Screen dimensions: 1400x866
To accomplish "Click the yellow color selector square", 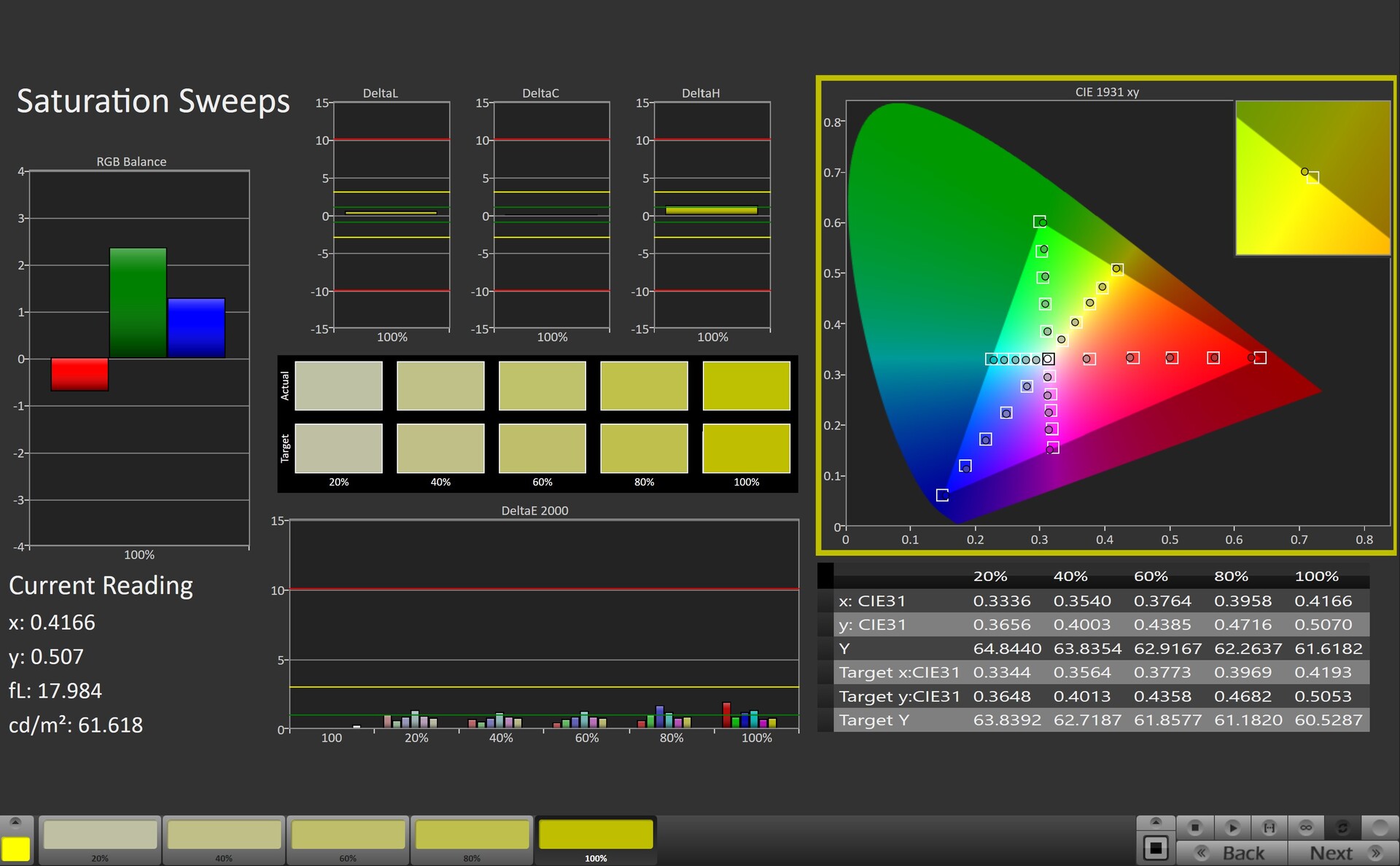I will click(16, 849).
